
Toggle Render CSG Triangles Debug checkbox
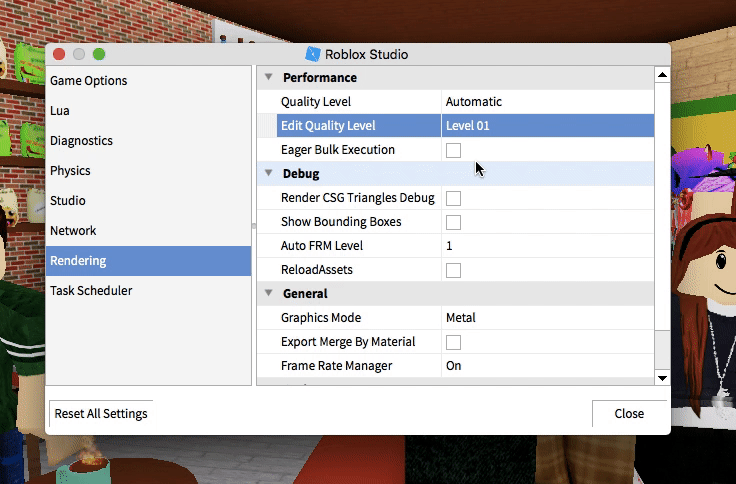pos(453,198)
